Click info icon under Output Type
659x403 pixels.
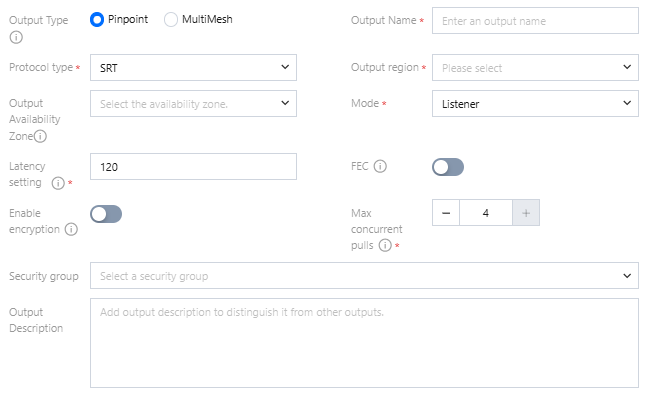pos(14,38)
